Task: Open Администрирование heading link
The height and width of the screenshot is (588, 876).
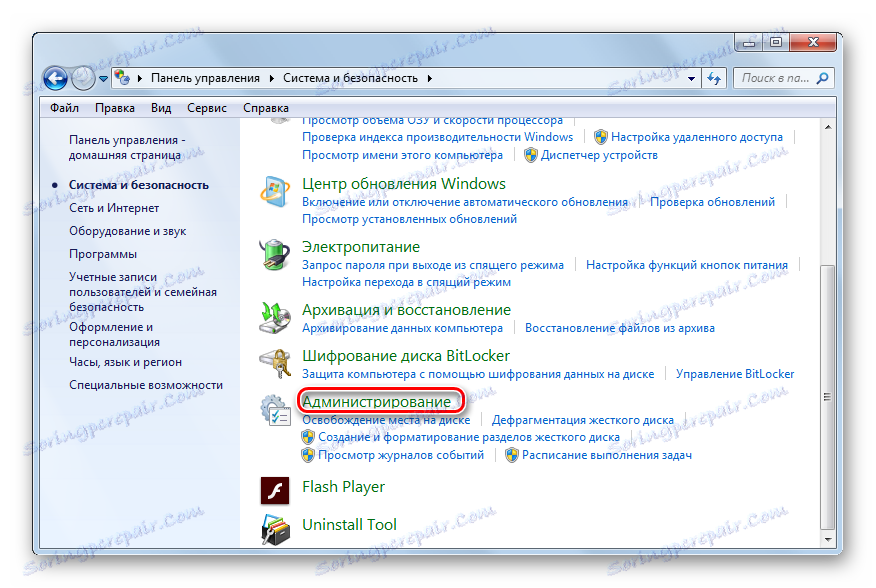Action: (x=377, y=402)
